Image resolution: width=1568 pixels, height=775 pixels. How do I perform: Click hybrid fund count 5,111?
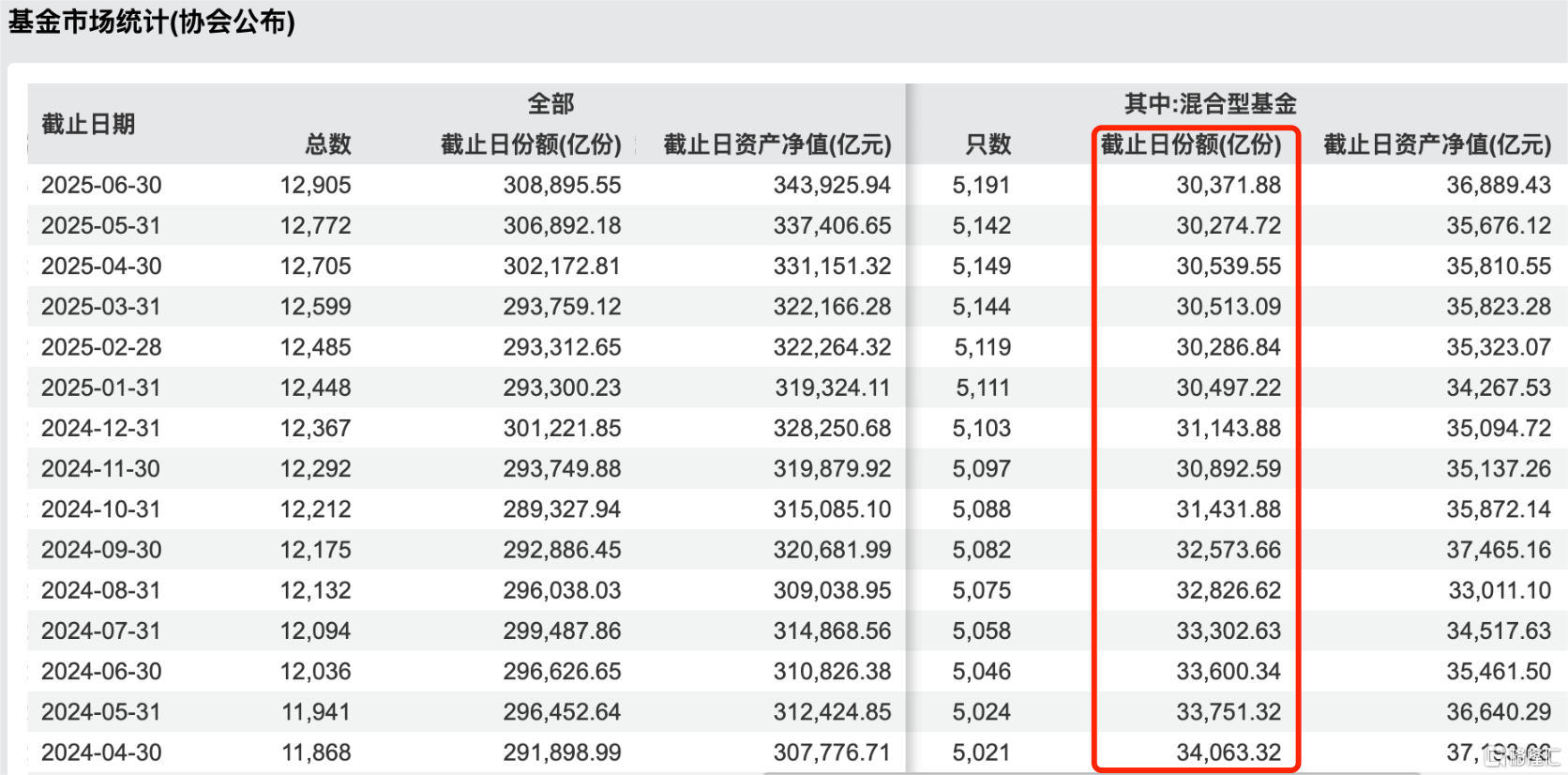tap(982, 387)
